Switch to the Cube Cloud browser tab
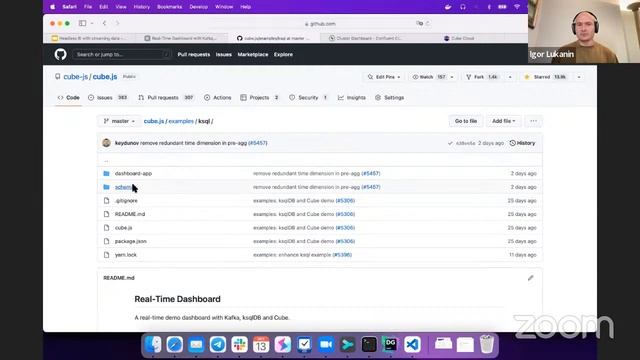Image resolution: width=640 pixels, height=360 pixels. coord(459,38)
